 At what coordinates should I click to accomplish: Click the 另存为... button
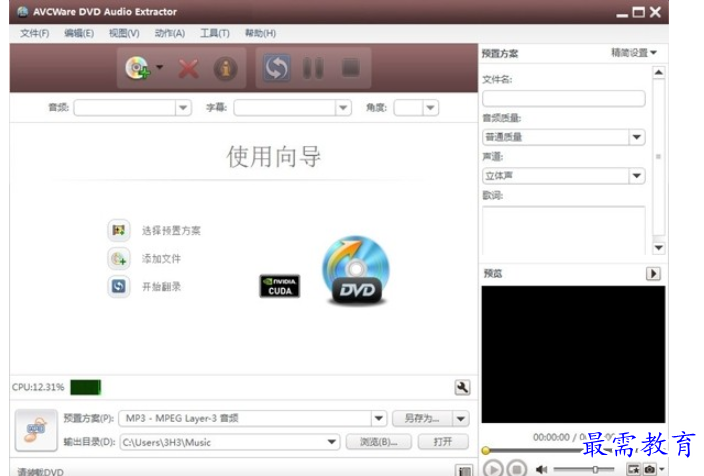click(422, 419)
